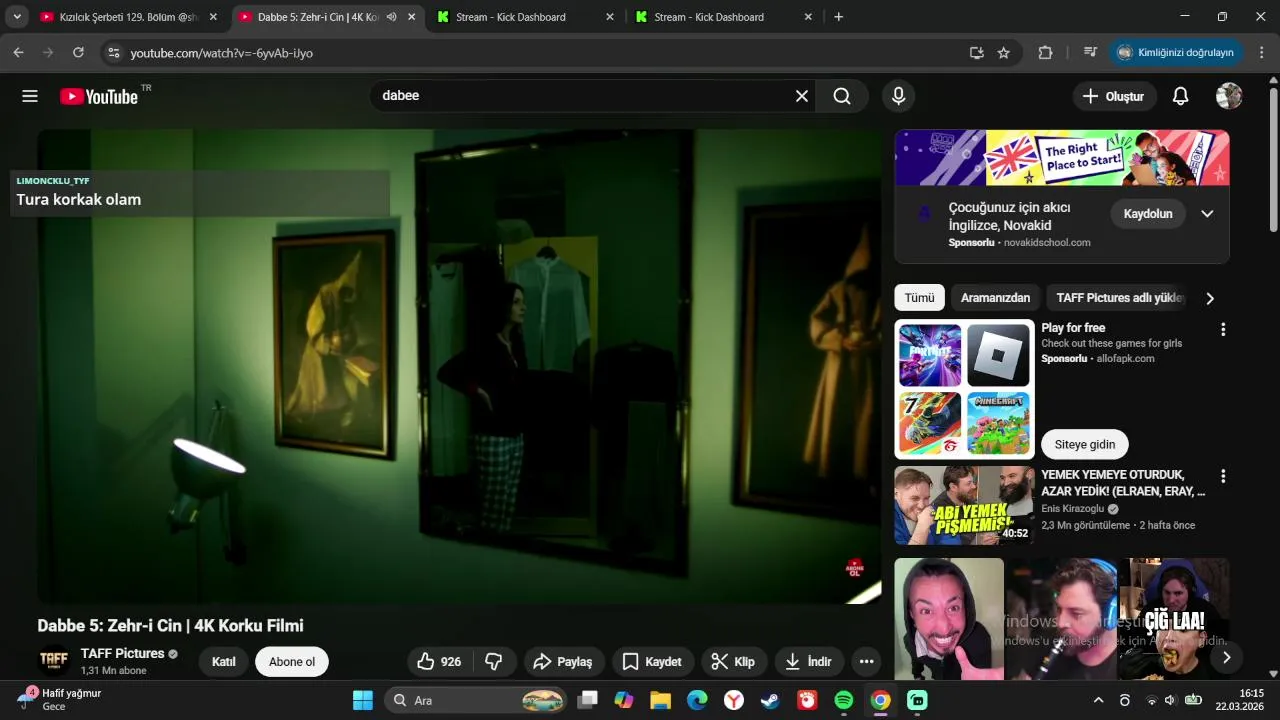Screen dimensions: 1280x720
Task: Join channel with Katıl button
Action: pos(224,662)
